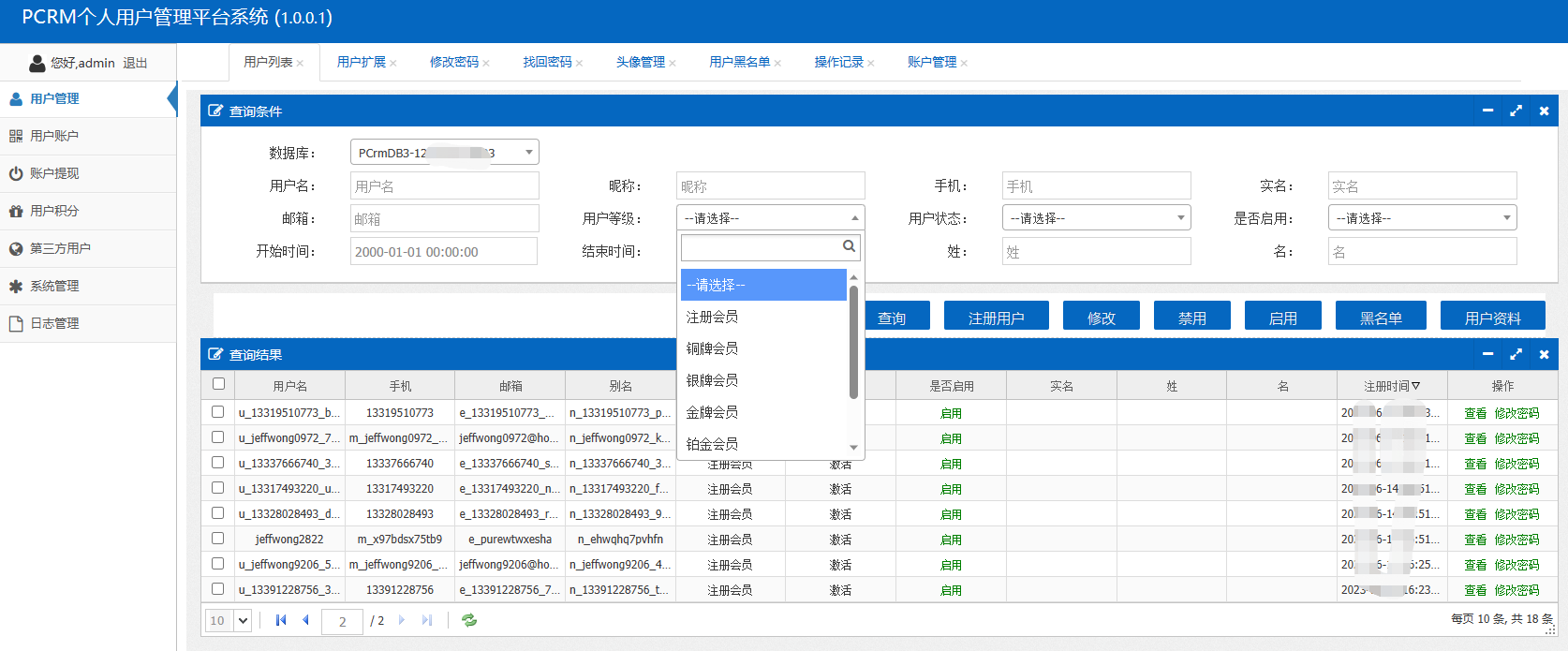
Task: Tick the checkbox for u_13319510773 row
Action: click(x=218, y=412)
